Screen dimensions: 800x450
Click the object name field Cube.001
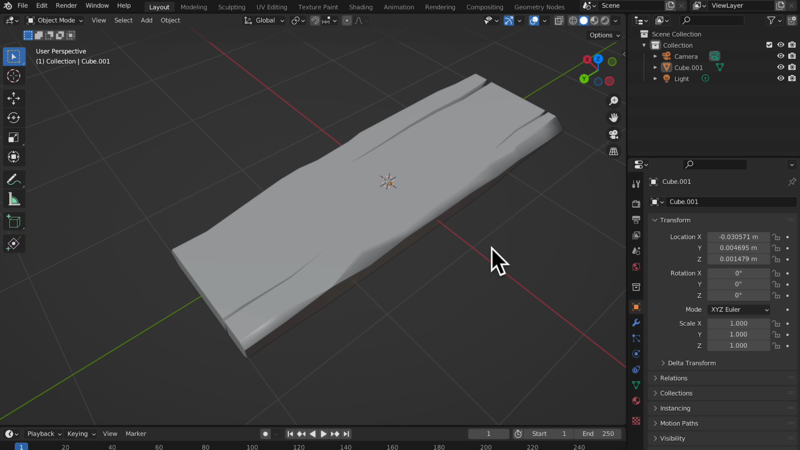(x=731, y=202)
